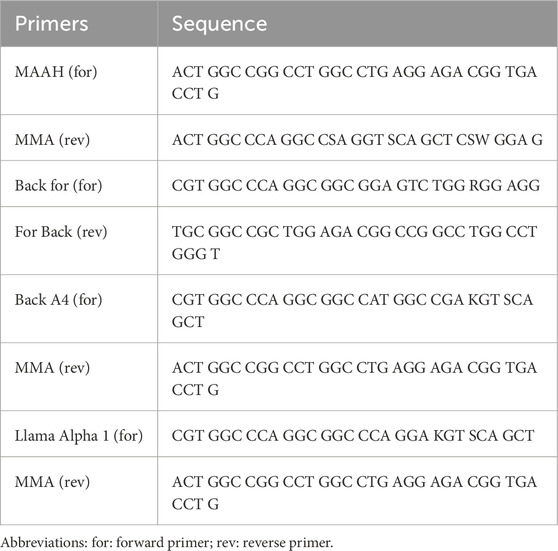Image resolution: width=558 pixels, height=551 pixels.
Task: Click the sequence containing CAT GGC CGA
Action: 352,310
